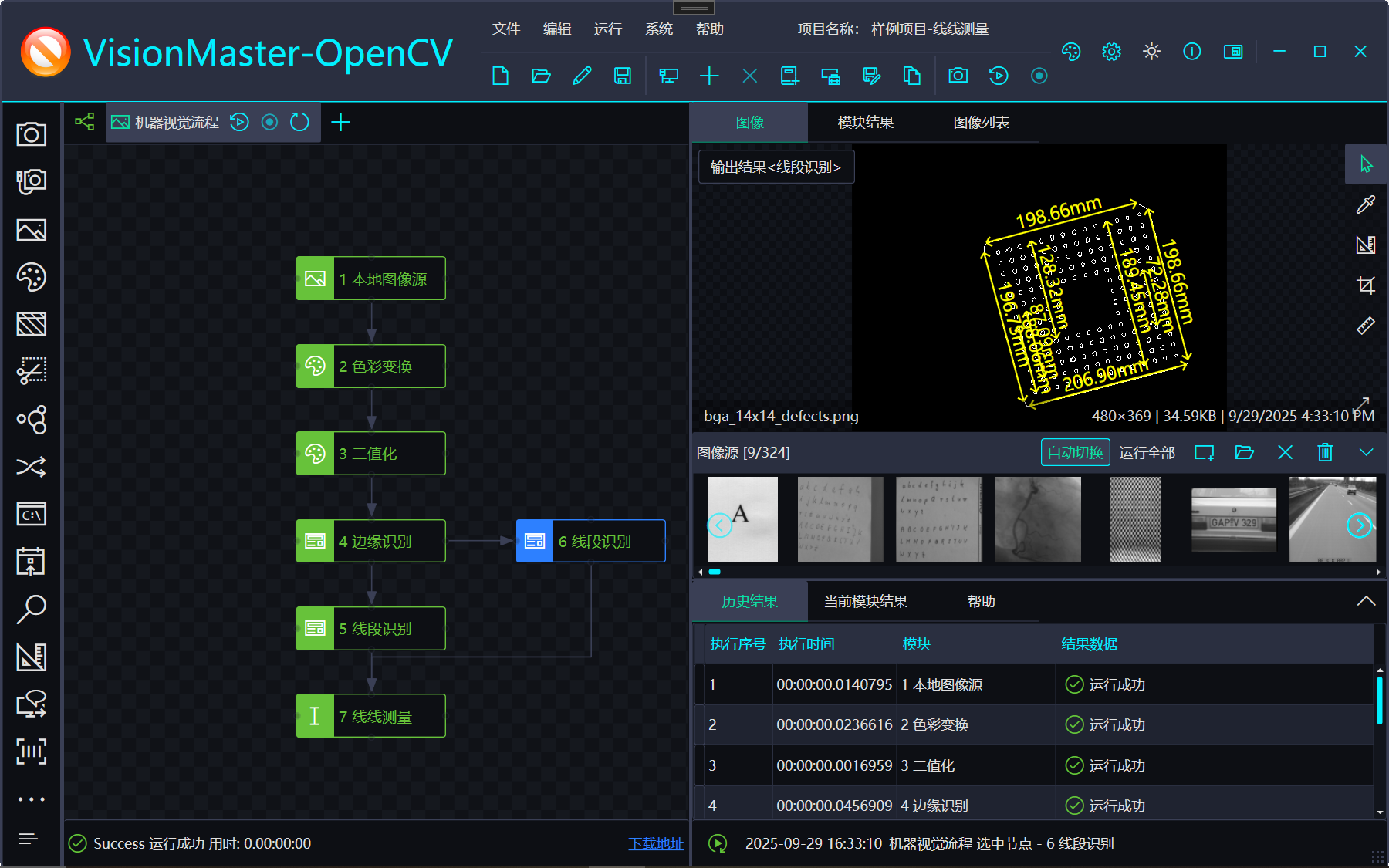This screenshot has height=868, width=1389.
Task: Clear image source with the X icon
Action: pos(1285,453)
